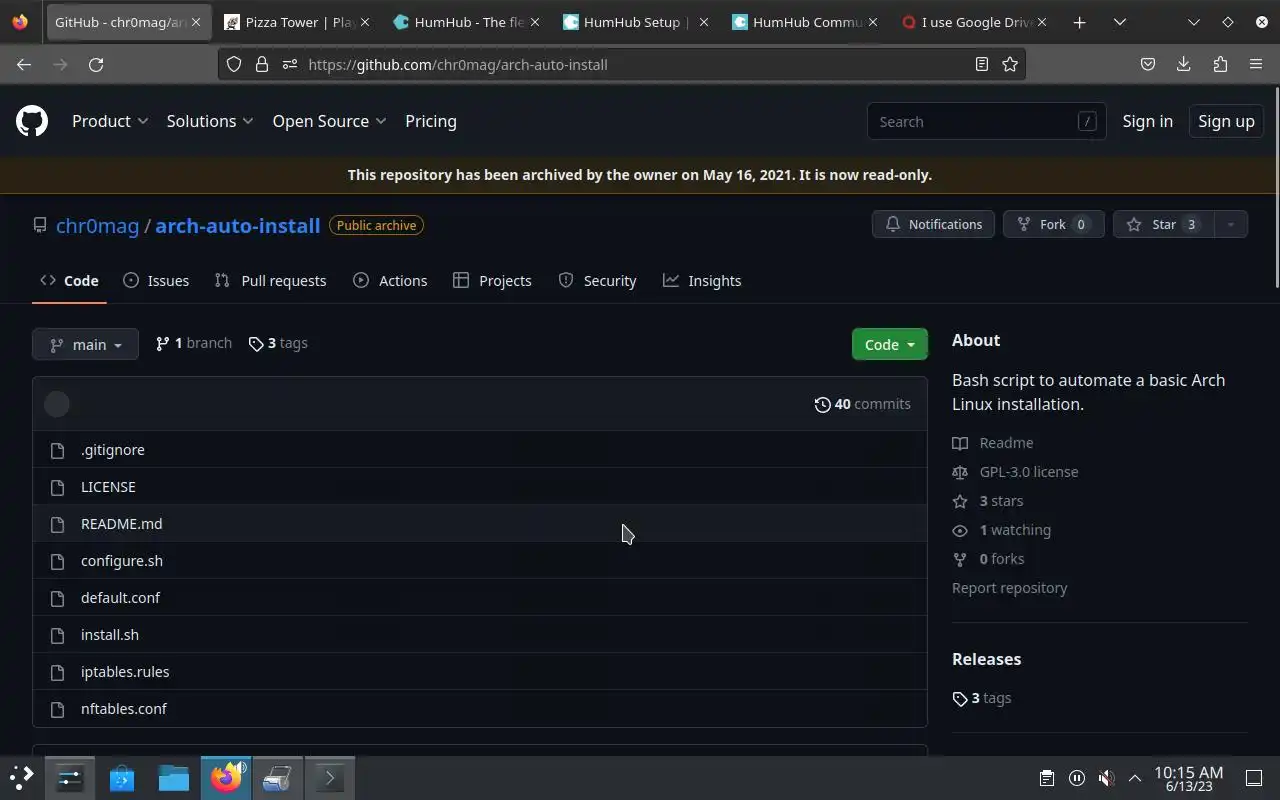Open the Security tab

coord(597,280)
